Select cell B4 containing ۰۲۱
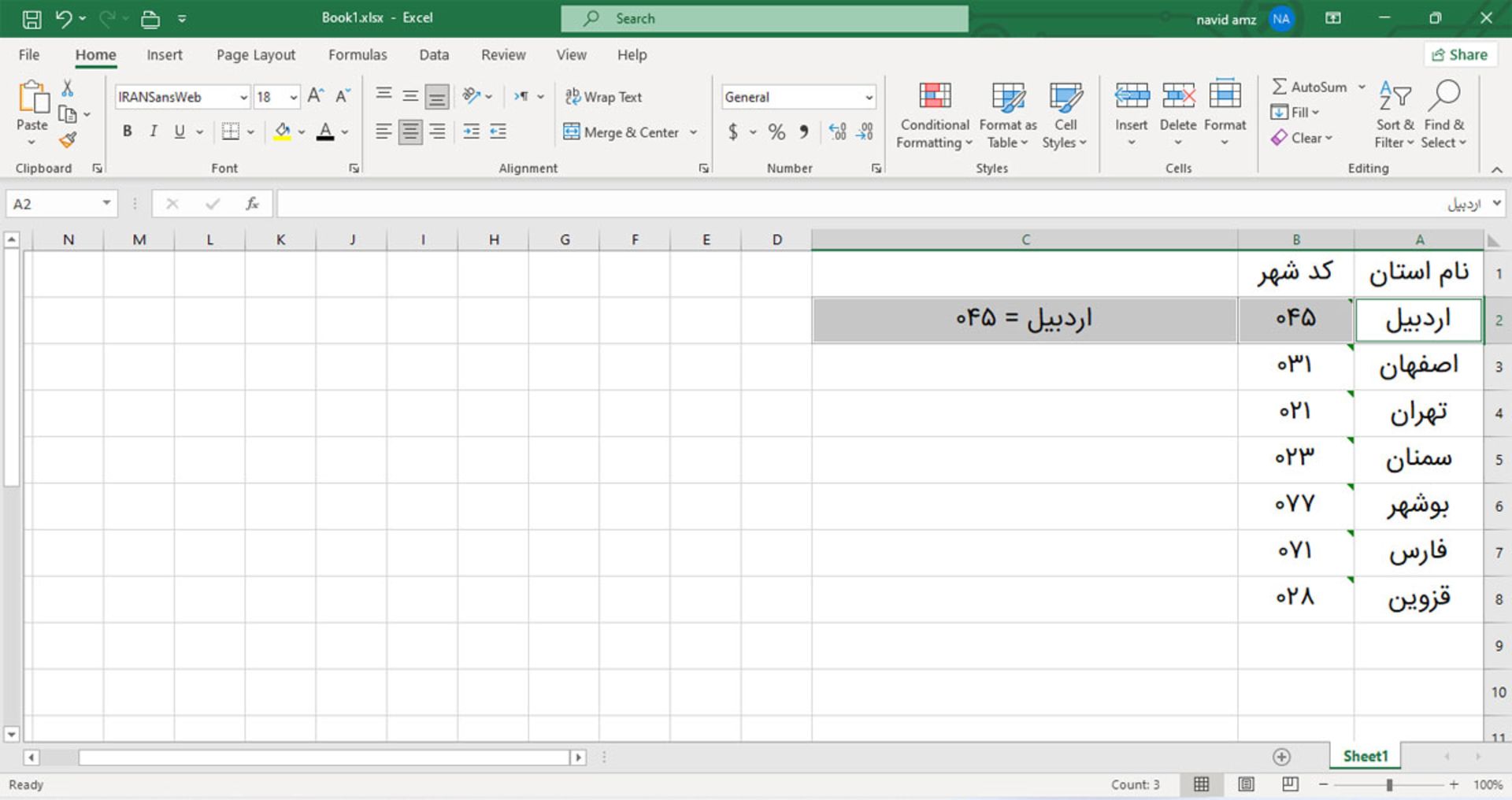 [1295, 413]
